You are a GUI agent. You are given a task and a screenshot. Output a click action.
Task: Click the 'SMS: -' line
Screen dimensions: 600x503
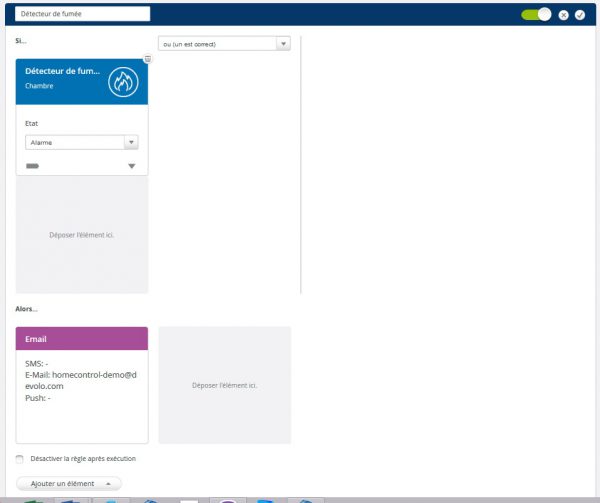click(x=37, y=363)
